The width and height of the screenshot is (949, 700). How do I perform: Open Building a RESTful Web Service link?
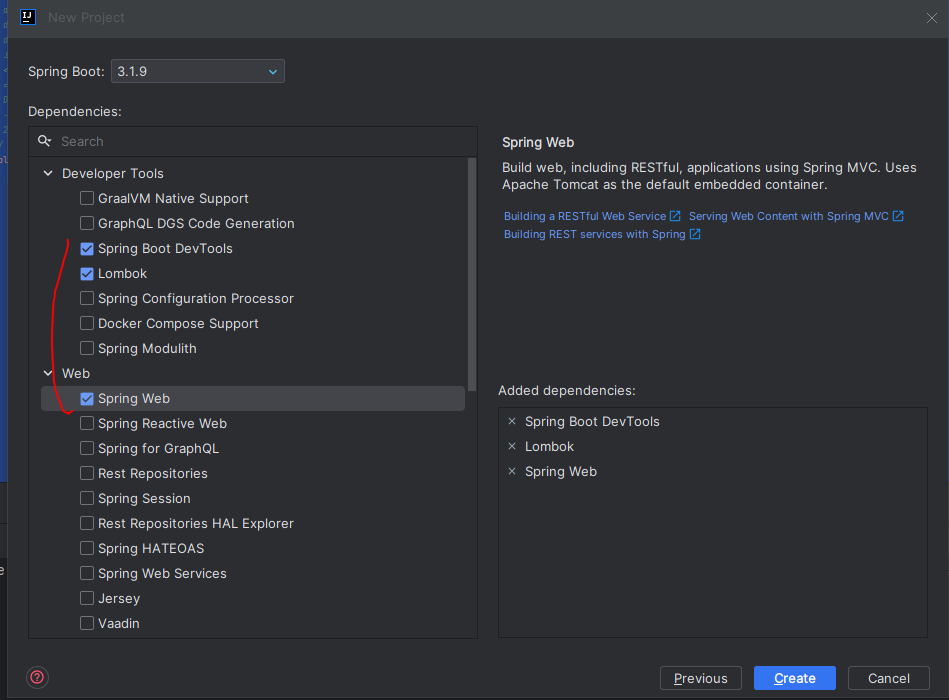pyautogui.click(x=592, y=216)
